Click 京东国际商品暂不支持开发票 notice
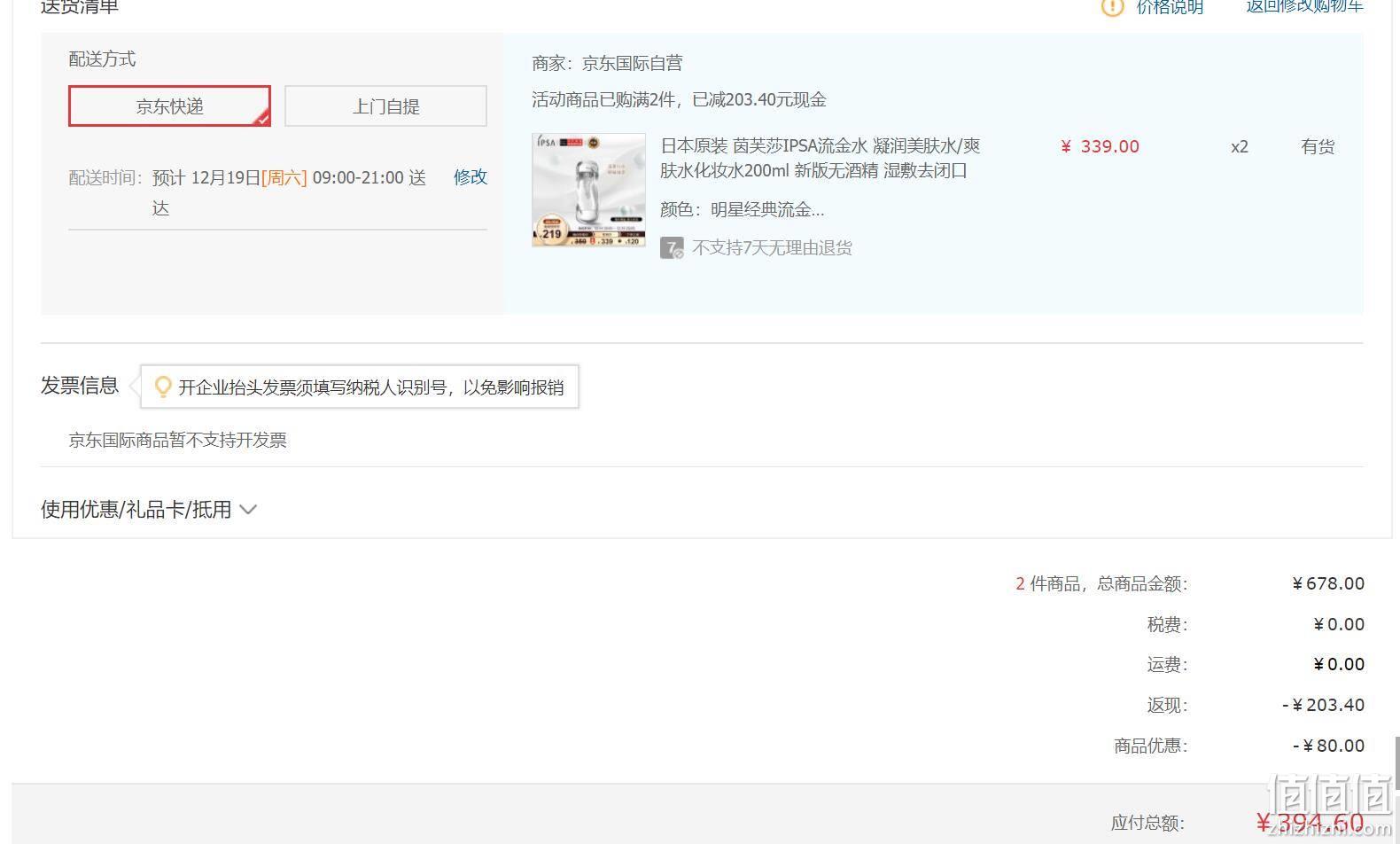Viewport: 1400px width, 844px height. click(x=178, y=440)
